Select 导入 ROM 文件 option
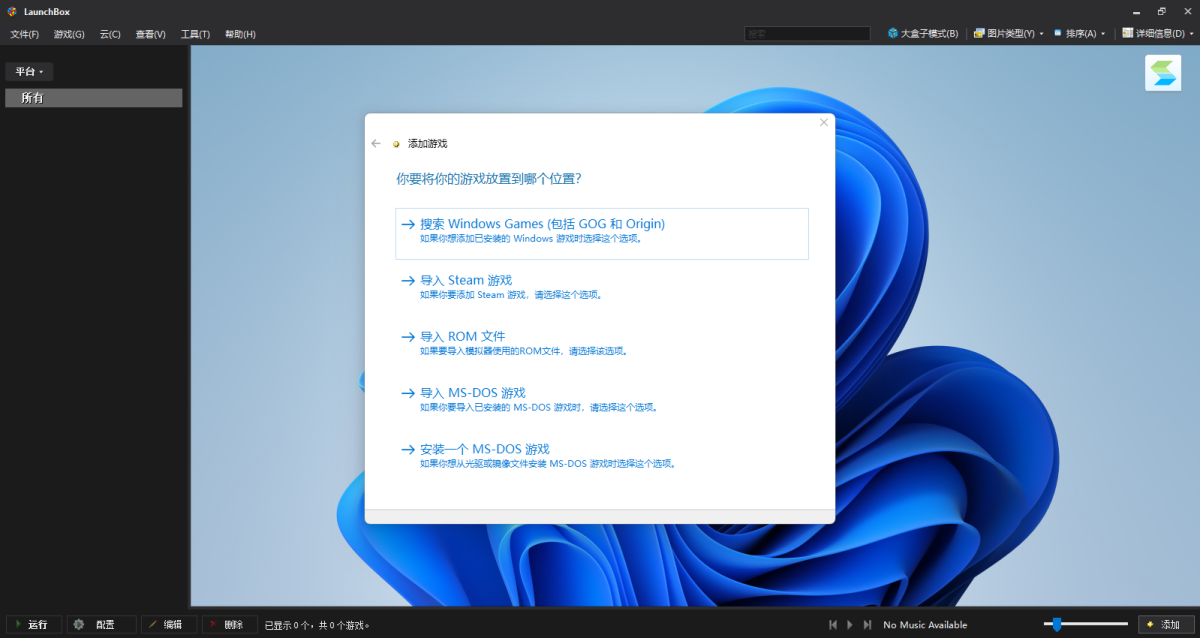 click(463, 337)
